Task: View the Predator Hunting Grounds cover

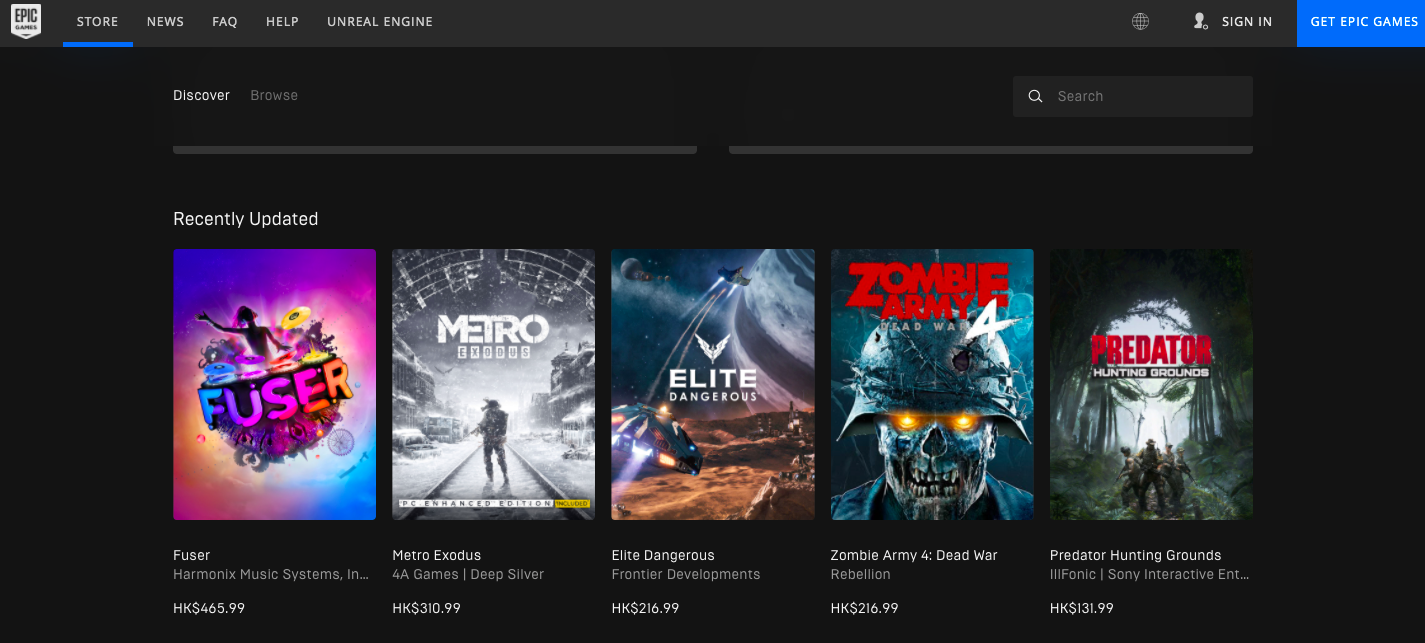Action: coord(1151,384)
